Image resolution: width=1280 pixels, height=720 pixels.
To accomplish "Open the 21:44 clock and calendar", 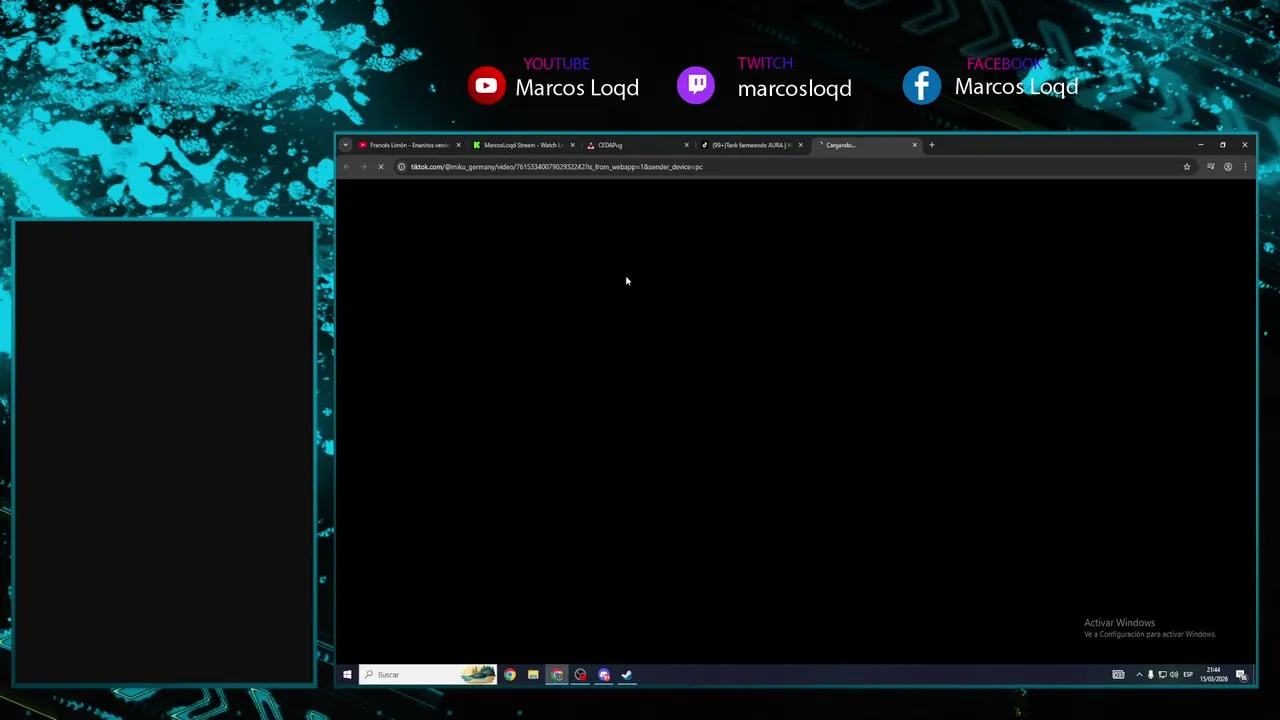I will 1214,675.
